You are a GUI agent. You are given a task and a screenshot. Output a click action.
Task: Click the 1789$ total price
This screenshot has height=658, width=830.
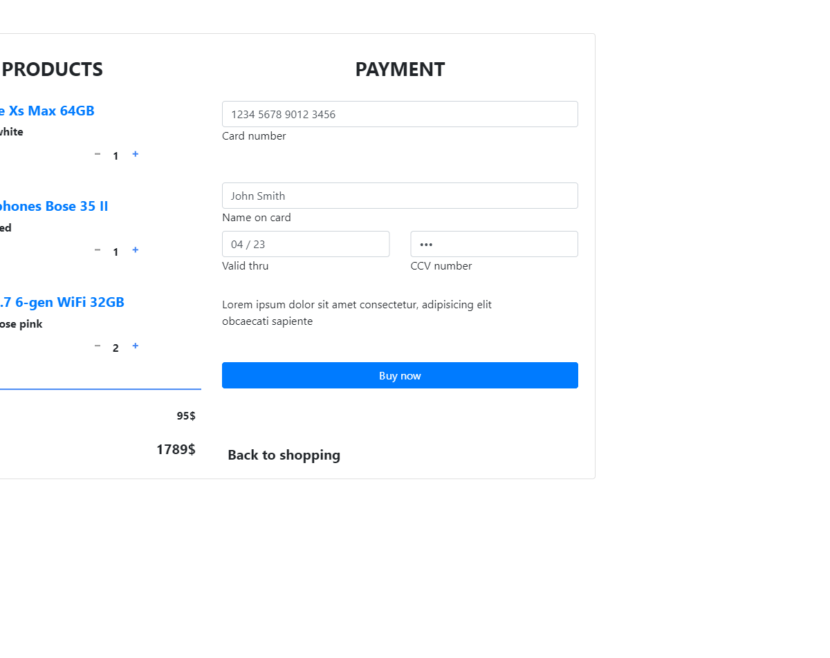pos(175,450)
